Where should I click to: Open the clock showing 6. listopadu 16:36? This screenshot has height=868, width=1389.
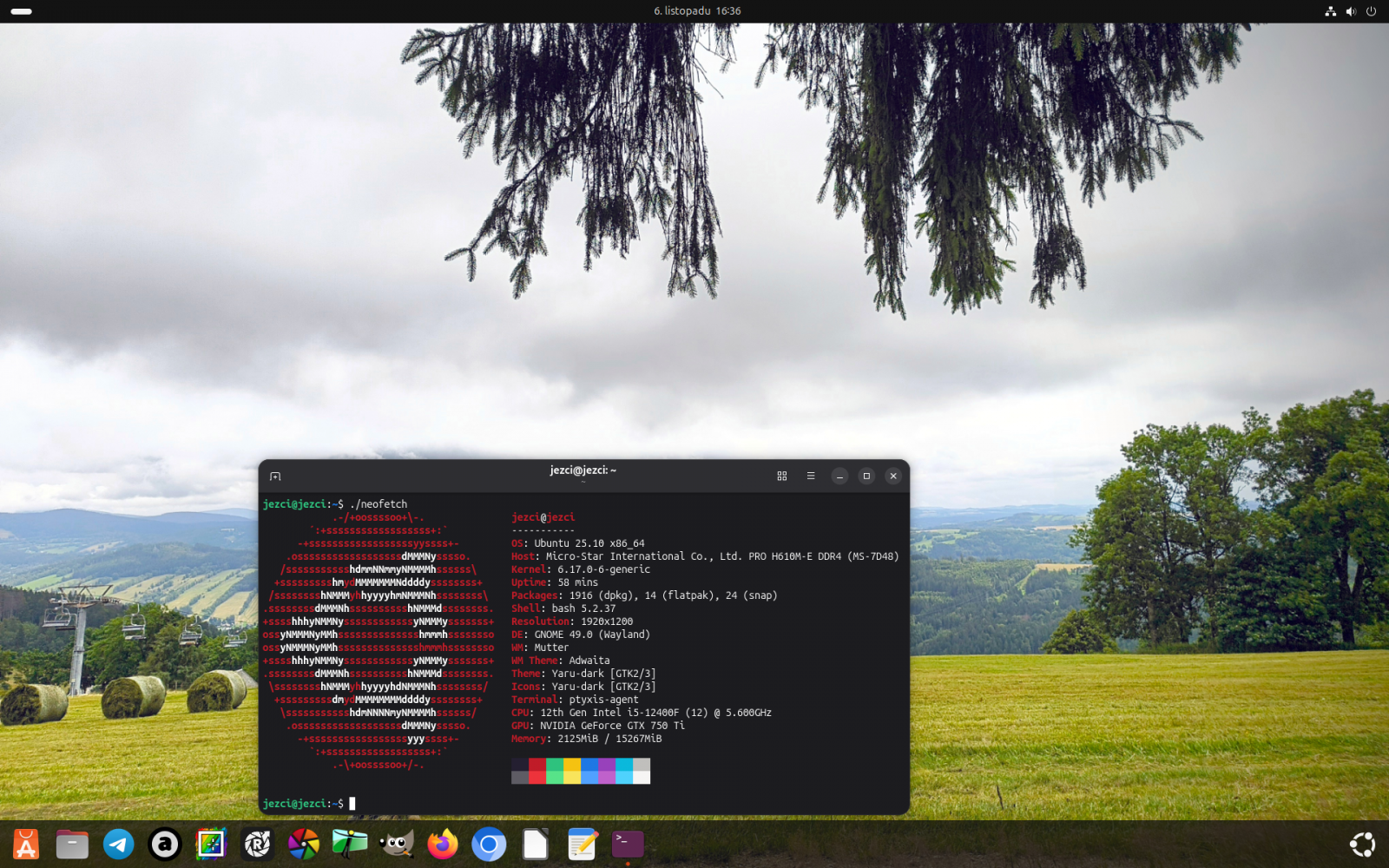(697, 11)
